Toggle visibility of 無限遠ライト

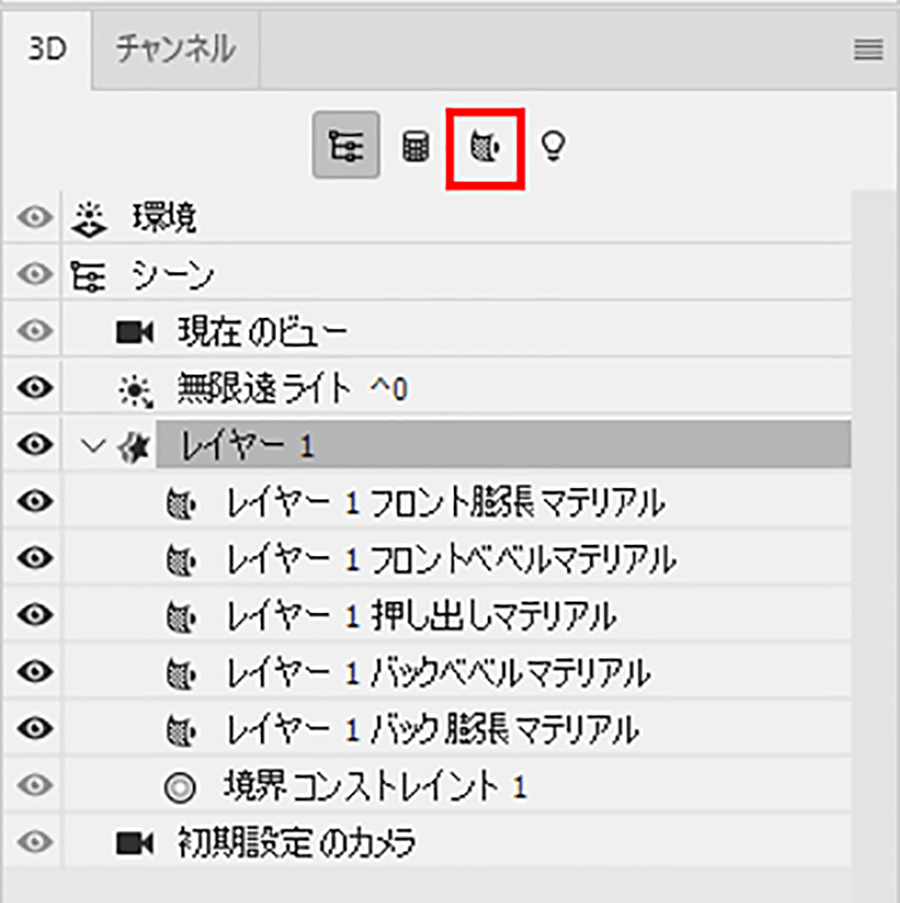coord(35,388)
